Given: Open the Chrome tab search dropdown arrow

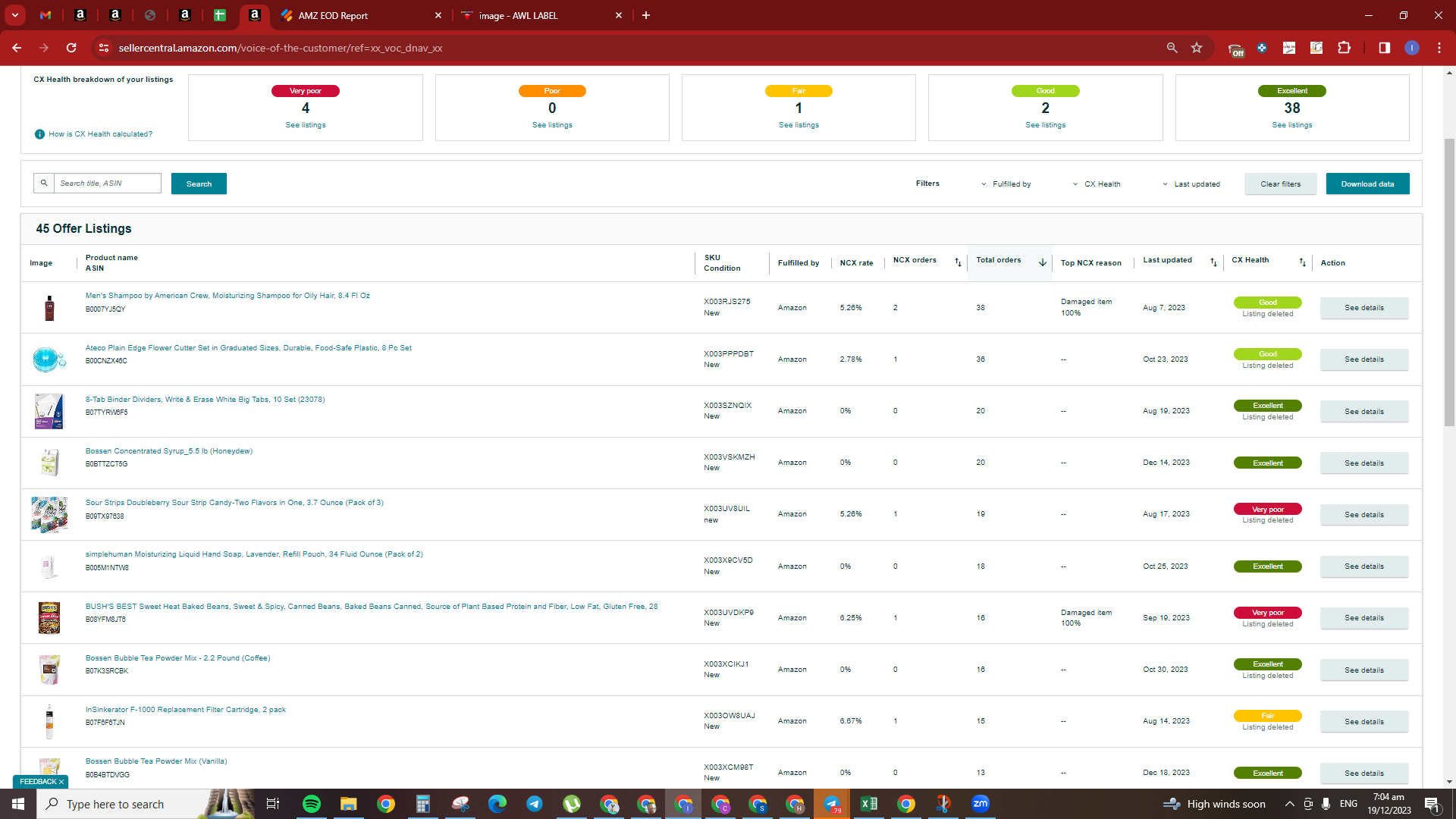Looking at the screenshot, I should click(14, 15).
